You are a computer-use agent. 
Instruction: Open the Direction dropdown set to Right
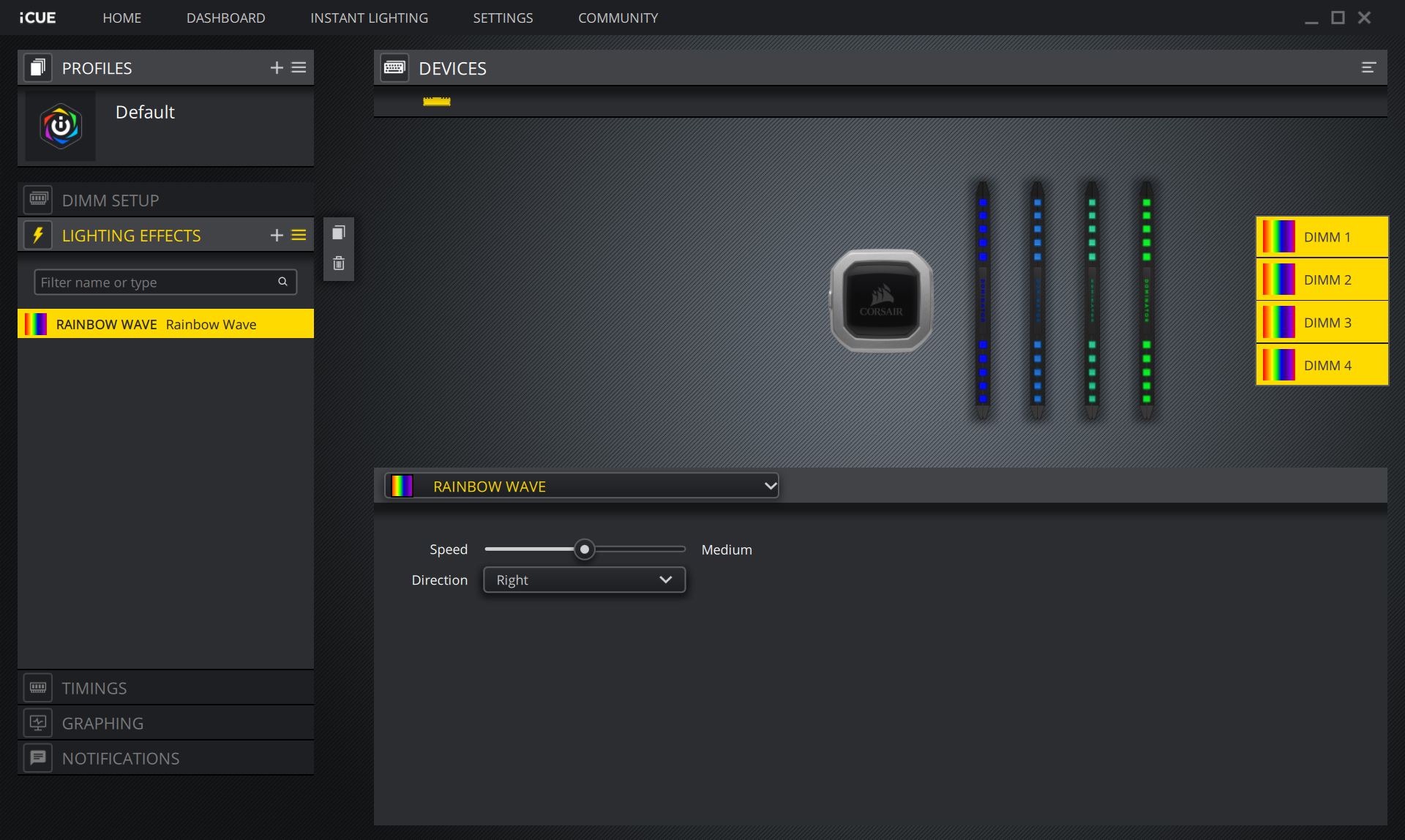coord(584,580)
